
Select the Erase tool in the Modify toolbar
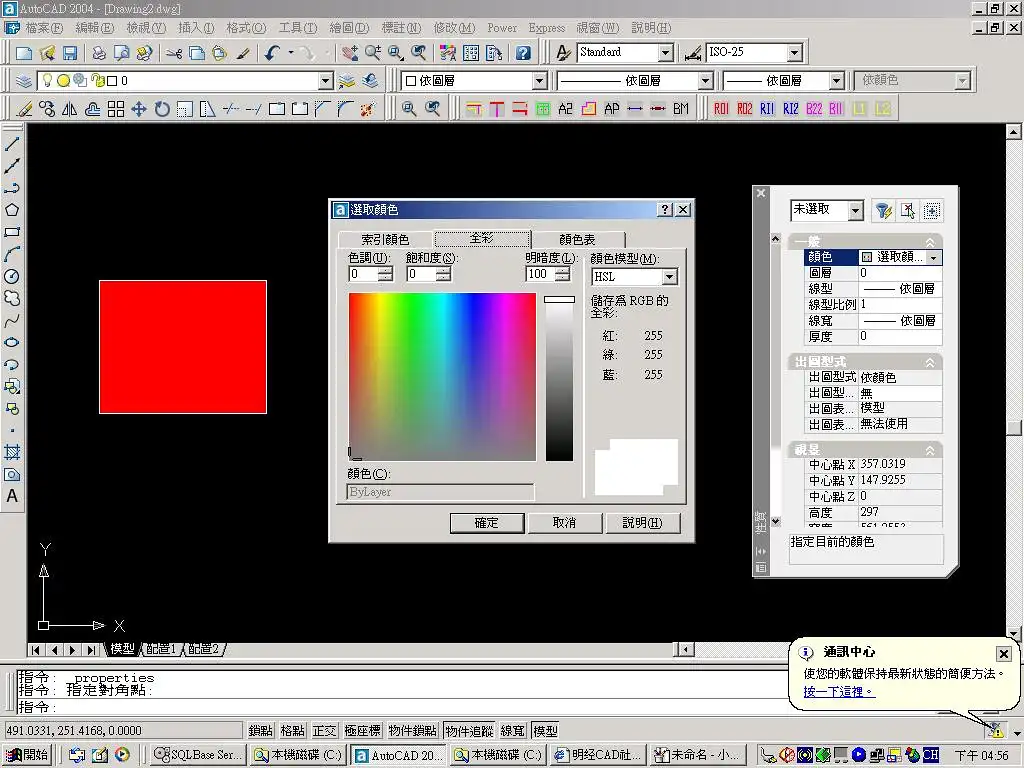point(24,109)
